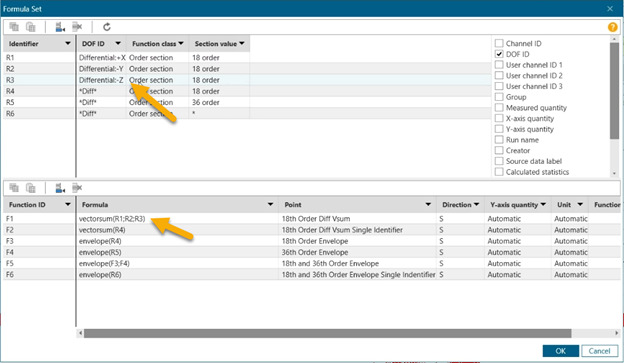
Task: Click the Cancel button
Action: click(599, 351)
